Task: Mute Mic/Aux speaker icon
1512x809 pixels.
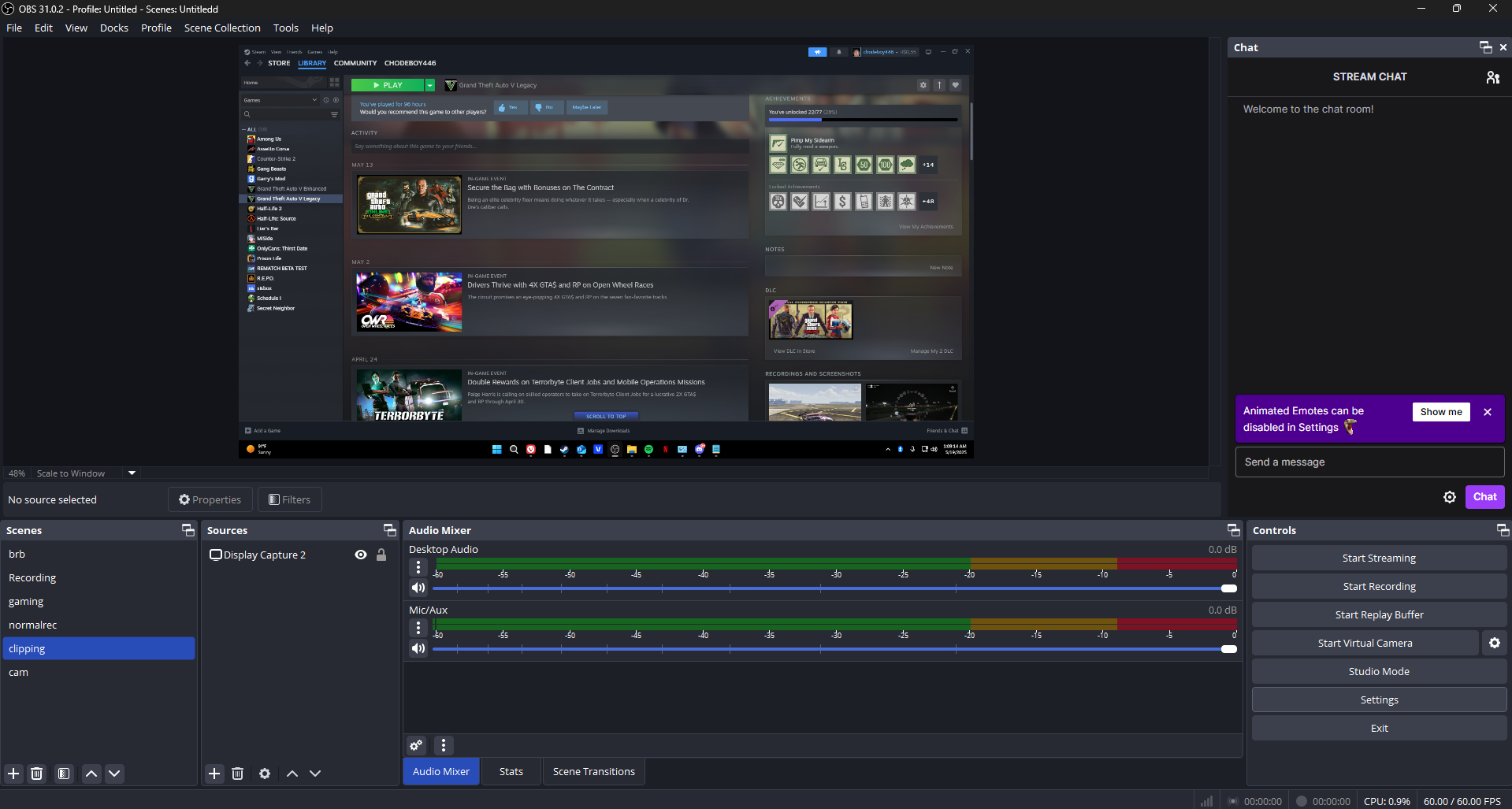Action: point(418,648)
